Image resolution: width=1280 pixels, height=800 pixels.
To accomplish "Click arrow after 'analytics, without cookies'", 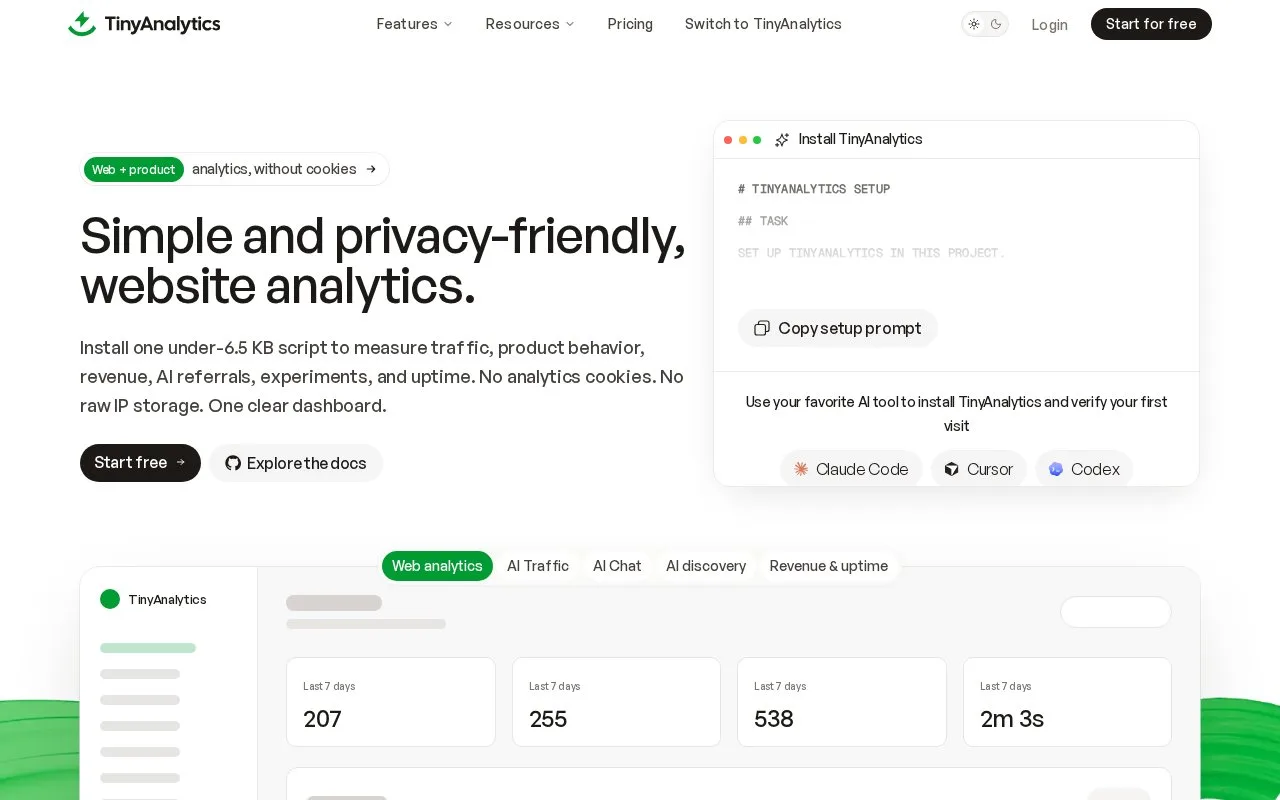I will [x=371, y=169].
